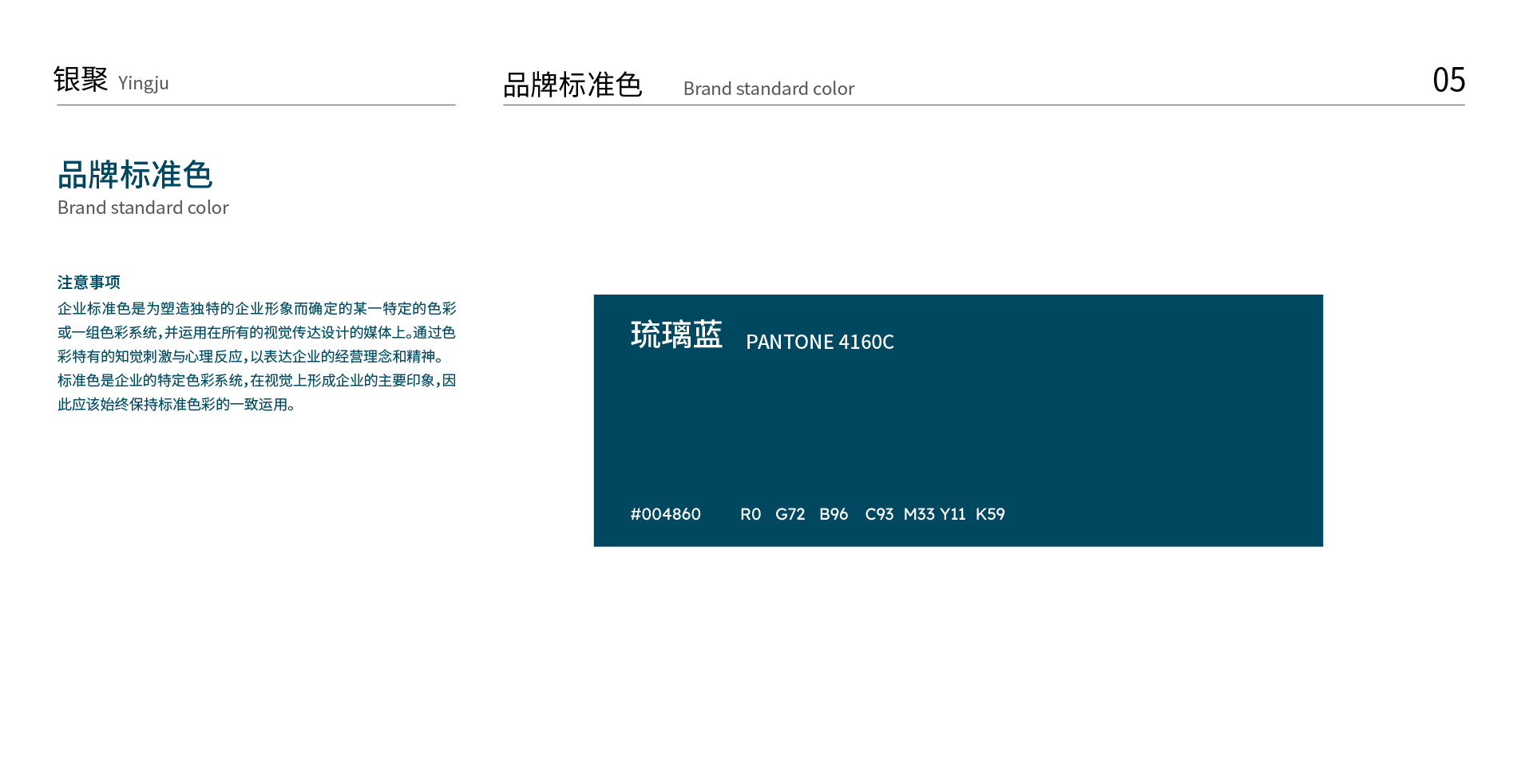The width and height of the screenshot is (1533, 784).
Task: Select the M33 value
Action: [x=919, y=514]
